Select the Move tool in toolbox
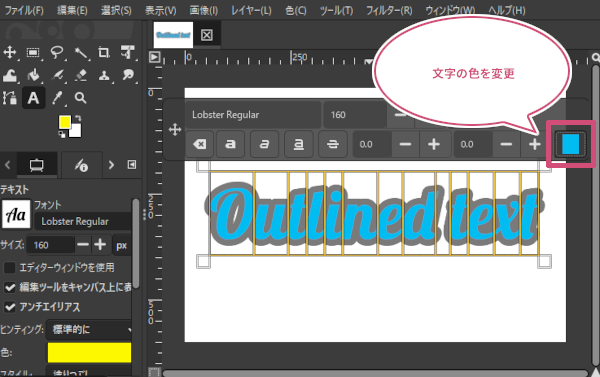Image resolution: width=600 pixels, height=377 pixels. pos(10,52)
